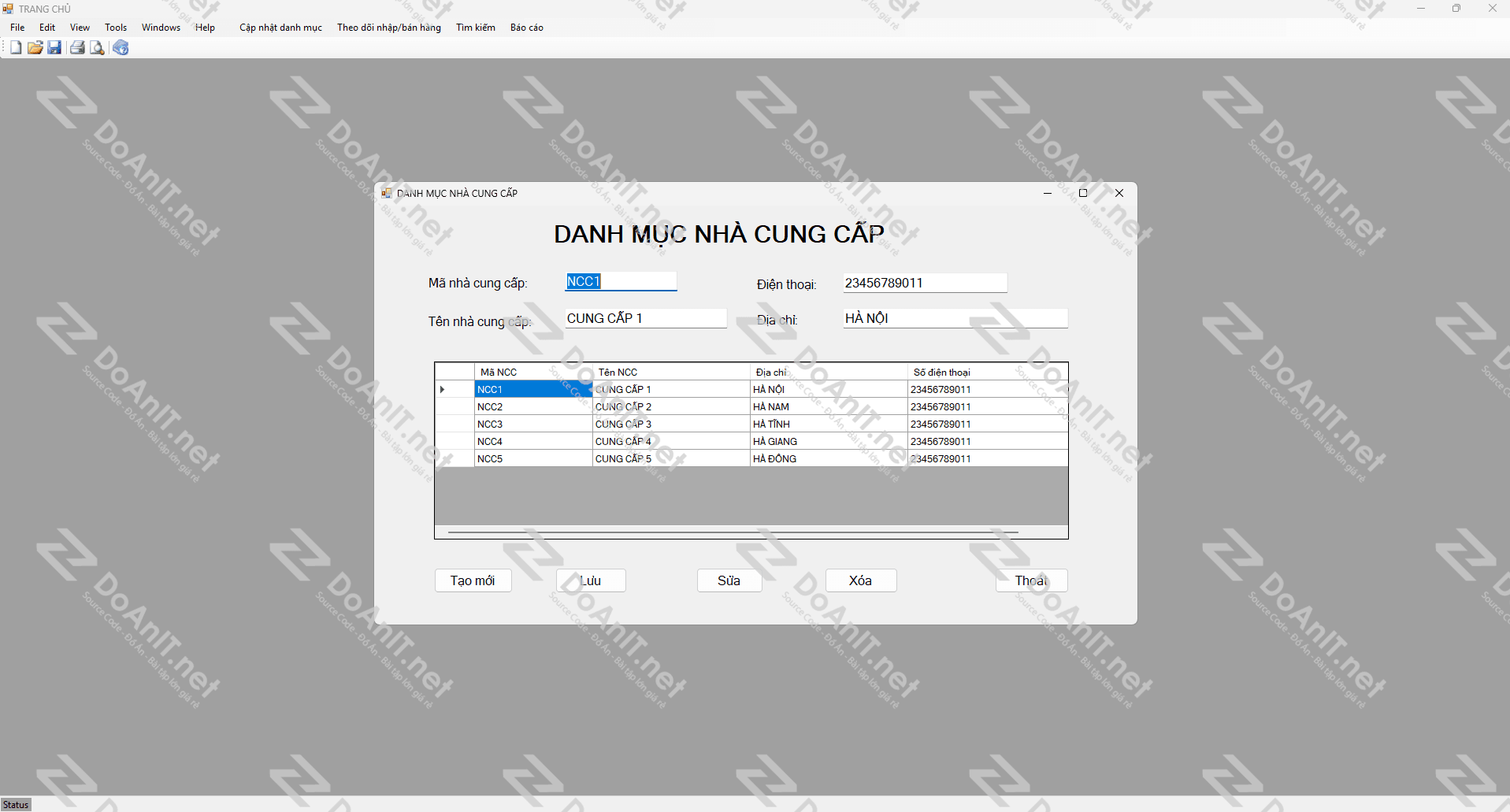Maximize the DANH MỤC NHÀ CUNG CẤP window
This screenshot has height=812, width=1510.
click(x=1083, y=193)
